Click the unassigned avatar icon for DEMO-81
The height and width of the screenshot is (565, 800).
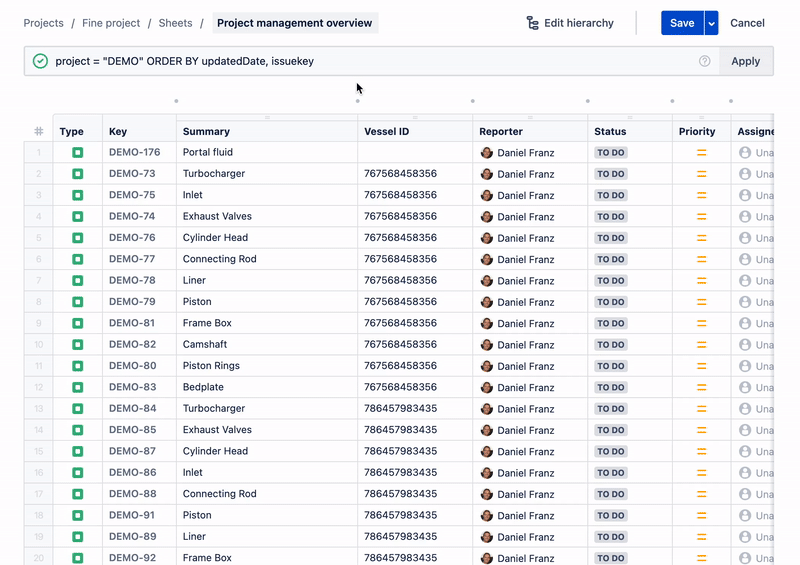745,324
